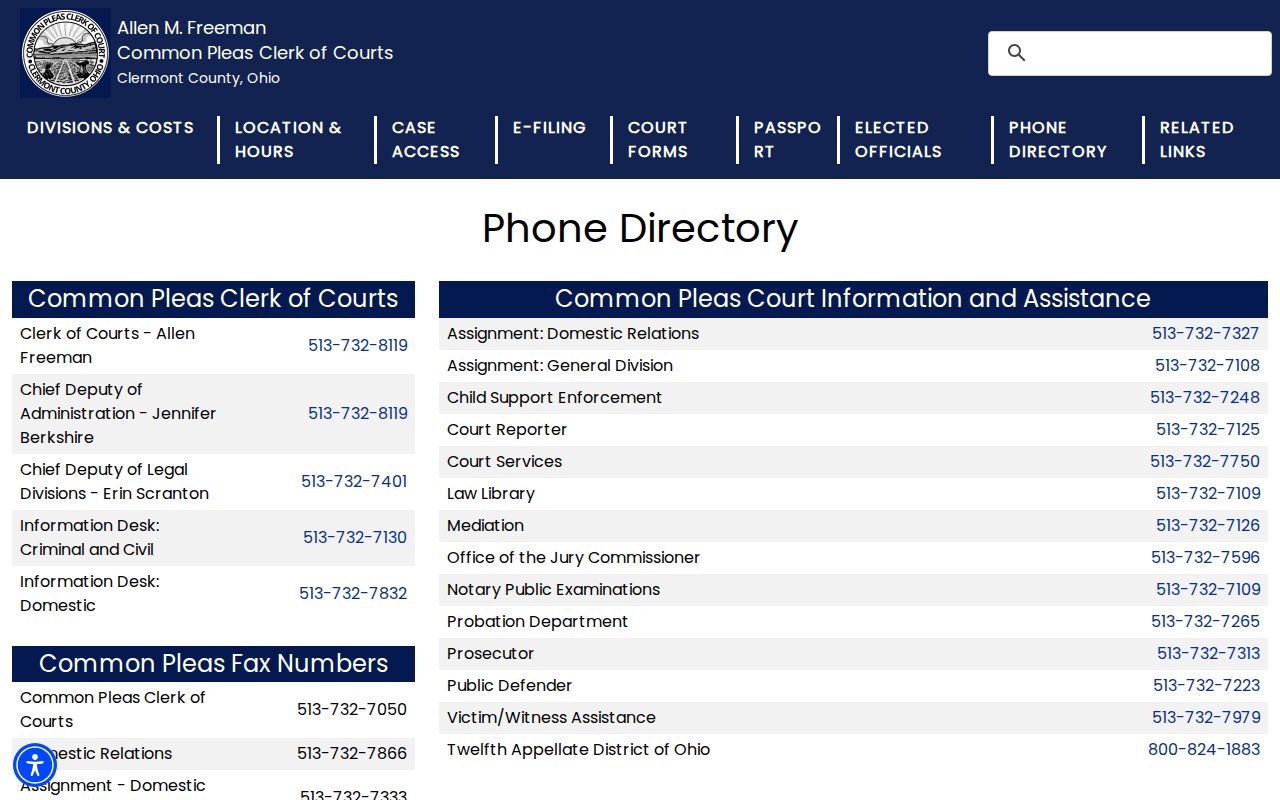Viewport: 1280px width, 800px height.
Task: Go to the Case Access menu item
Action: [426, 140]
